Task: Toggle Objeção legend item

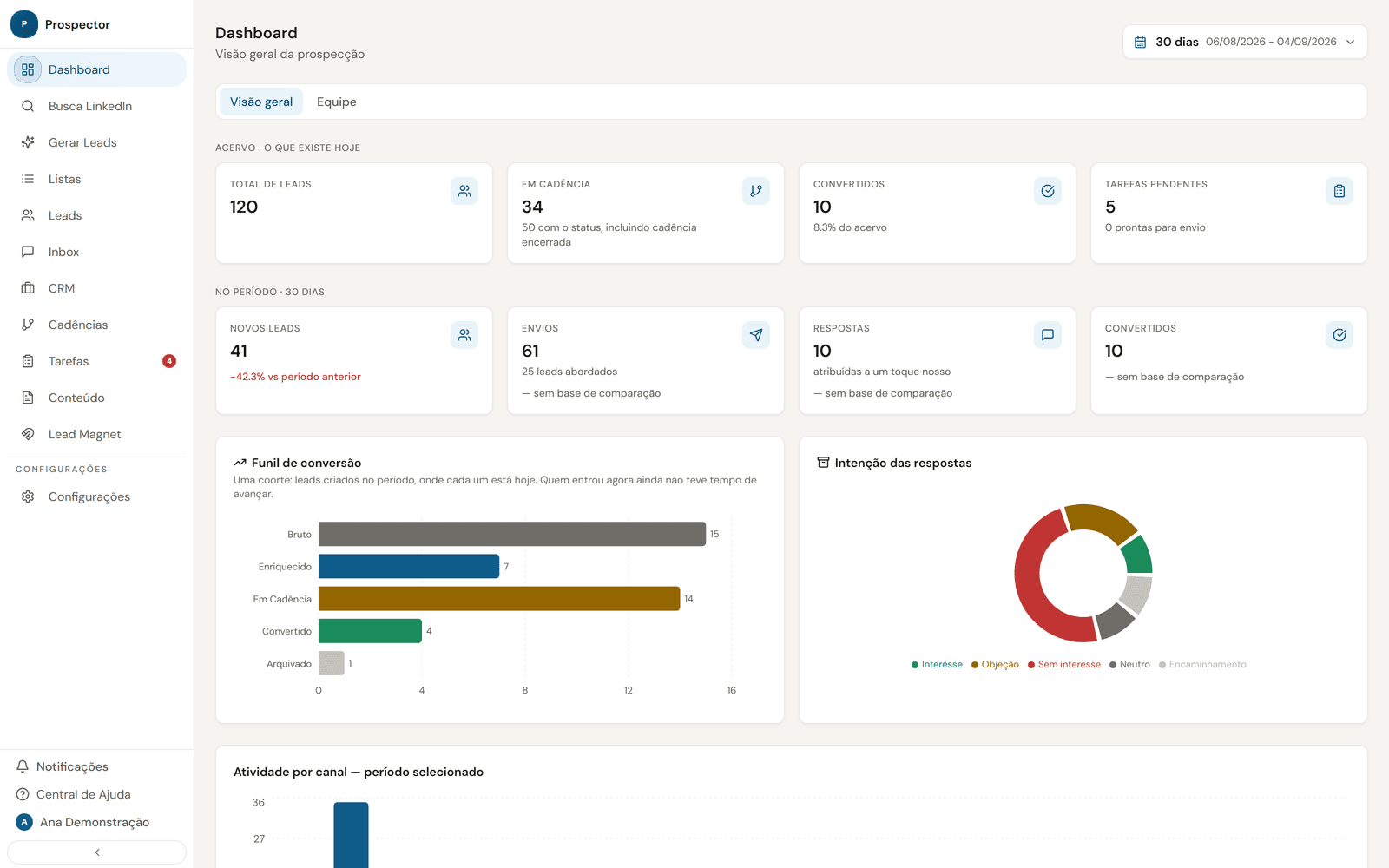Action: pos(995,664)
